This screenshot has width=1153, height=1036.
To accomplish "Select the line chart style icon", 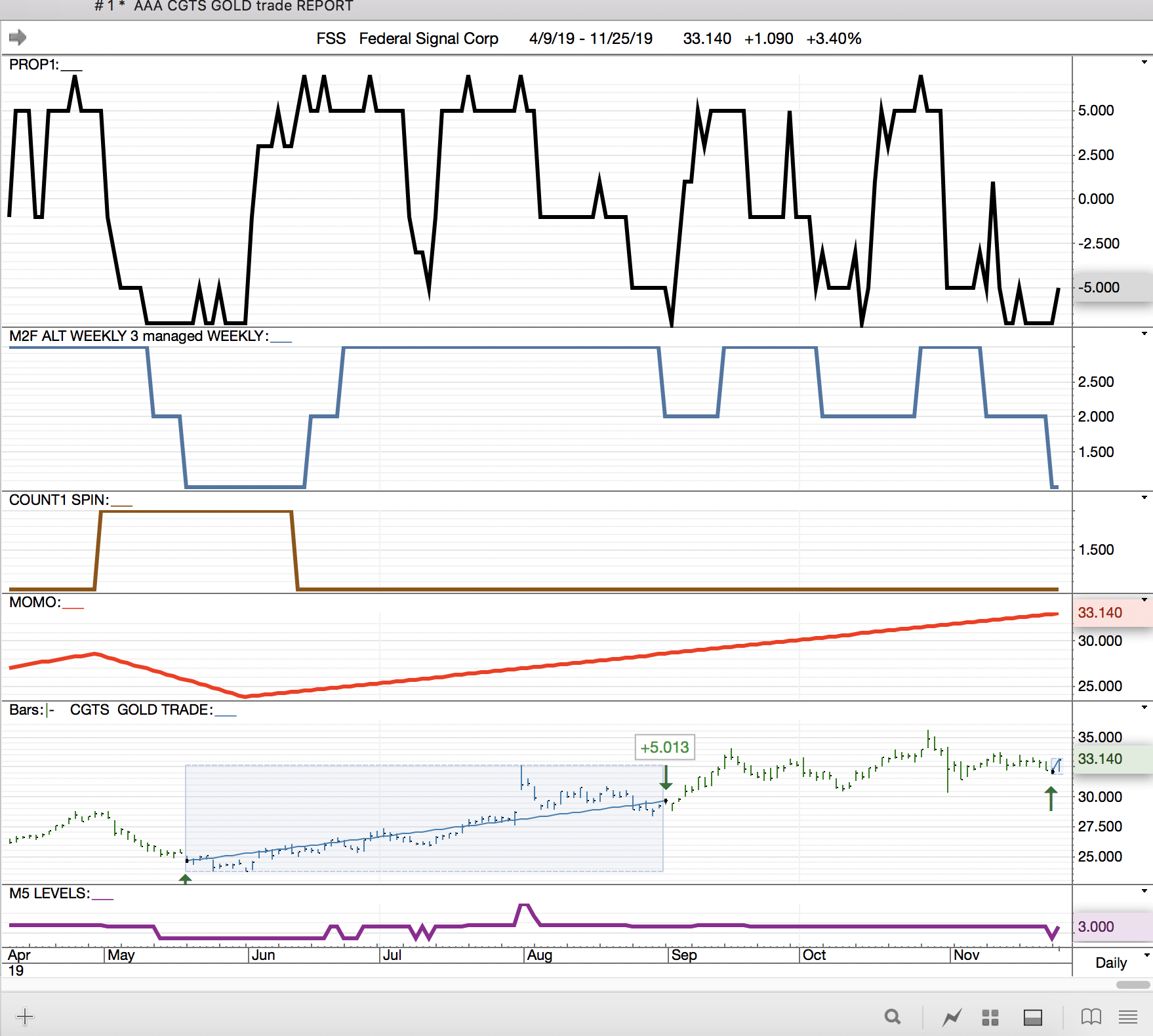I will 952,1017.
